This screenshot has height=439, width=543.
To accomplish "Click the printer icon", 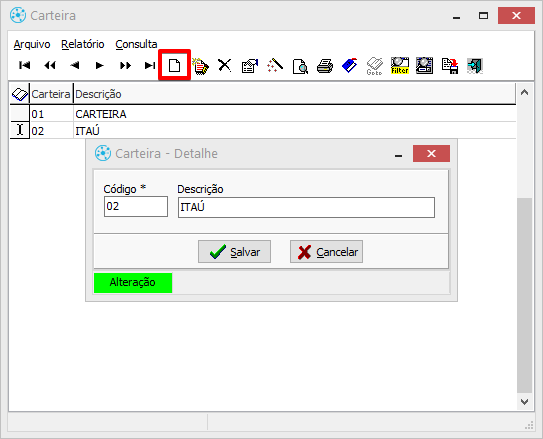I will tap(325, 66).
